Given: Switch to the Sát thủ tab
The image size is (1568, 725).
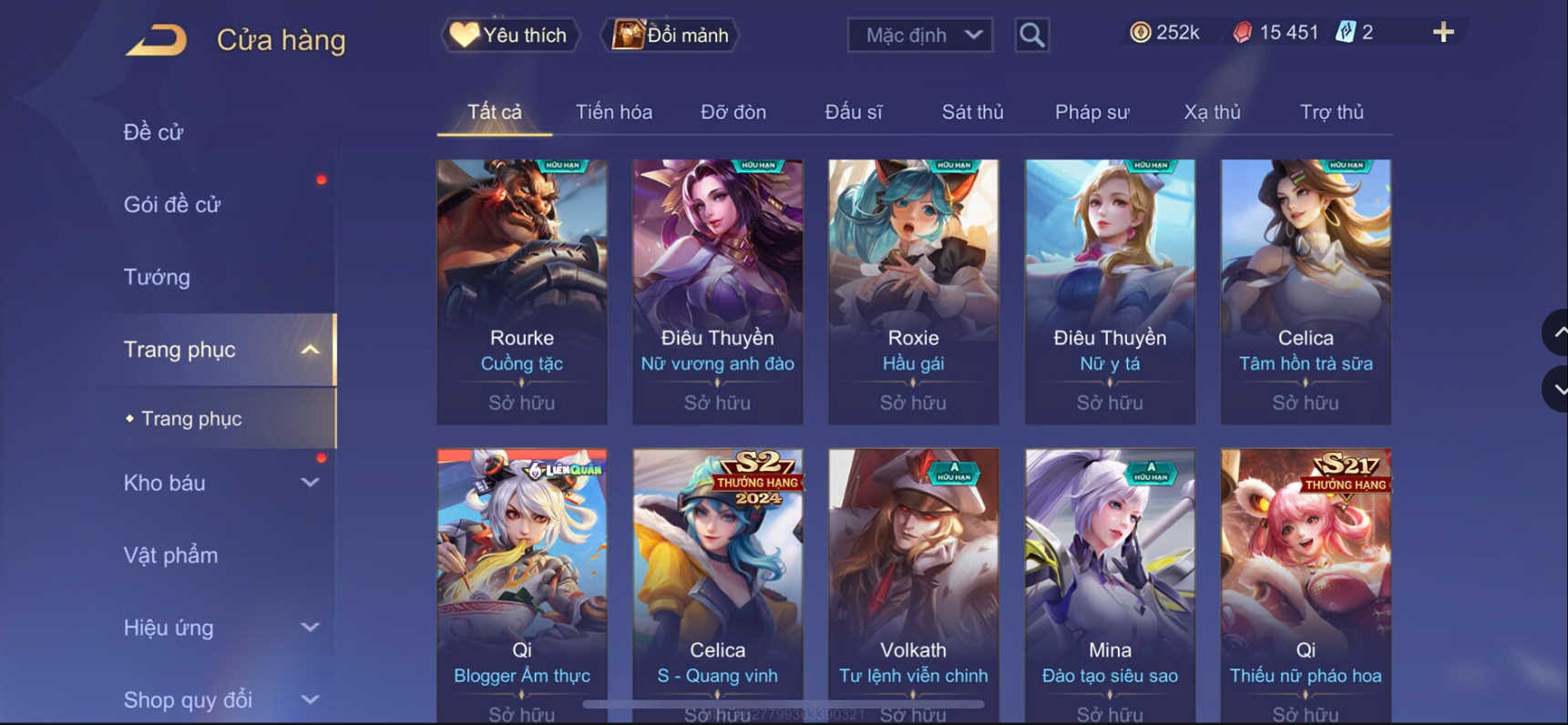Looking at the screenshot, I should point(972,112).
